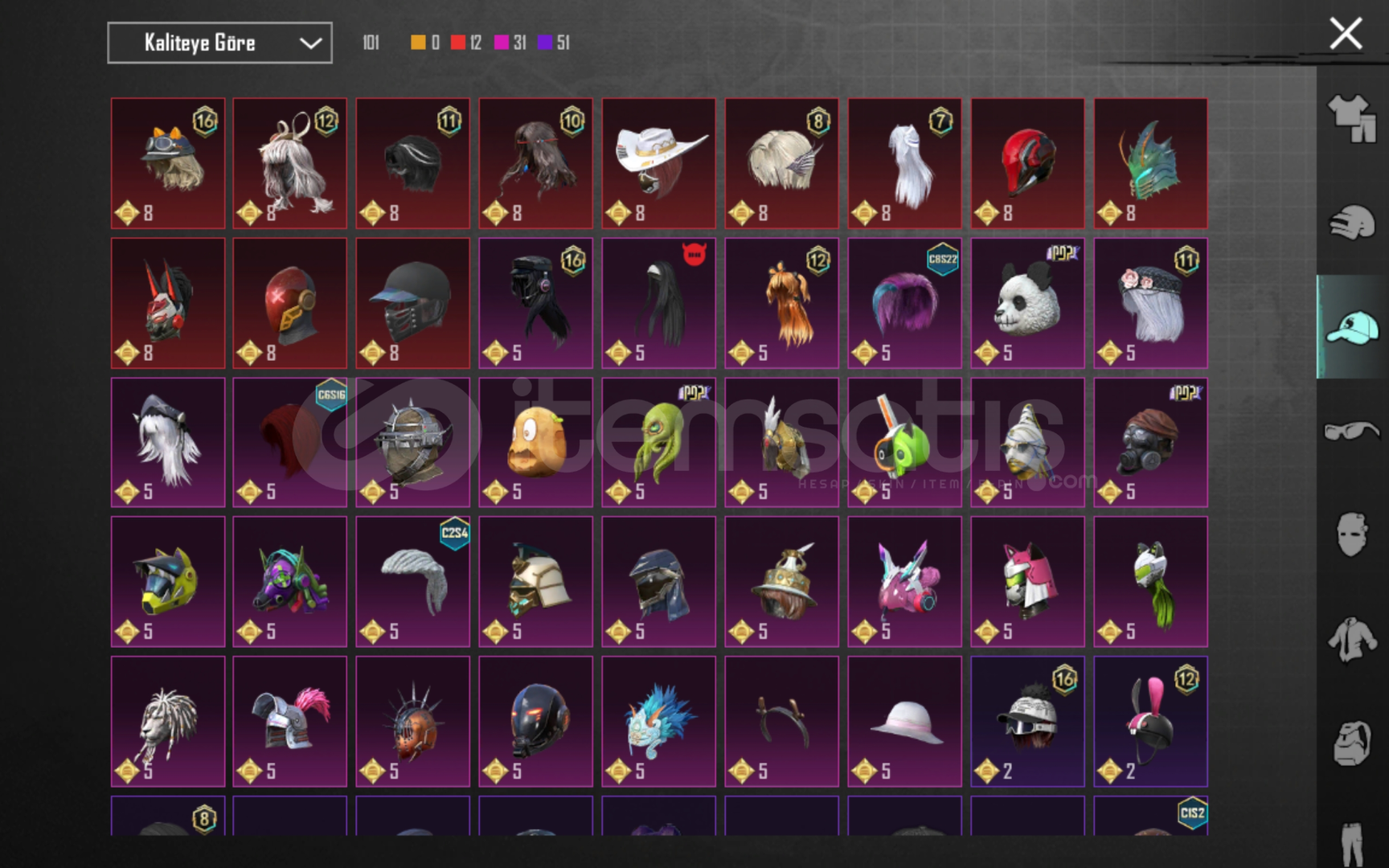Choose the green octopus mask item
The width and height of the screenshot is (1389, 868).
coord(658,442)
